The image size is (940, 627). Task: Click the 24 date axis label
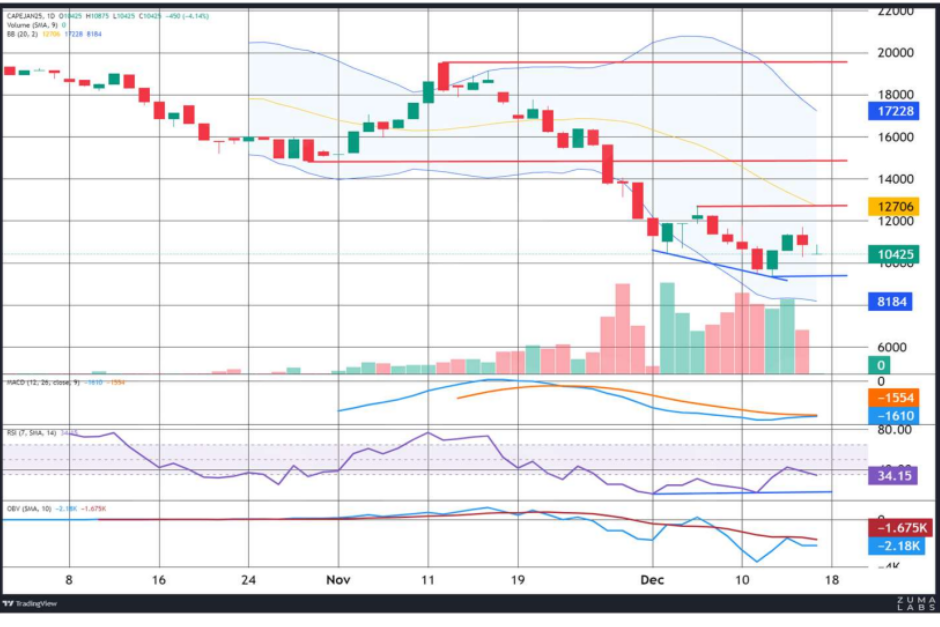[x=248, y=580]
